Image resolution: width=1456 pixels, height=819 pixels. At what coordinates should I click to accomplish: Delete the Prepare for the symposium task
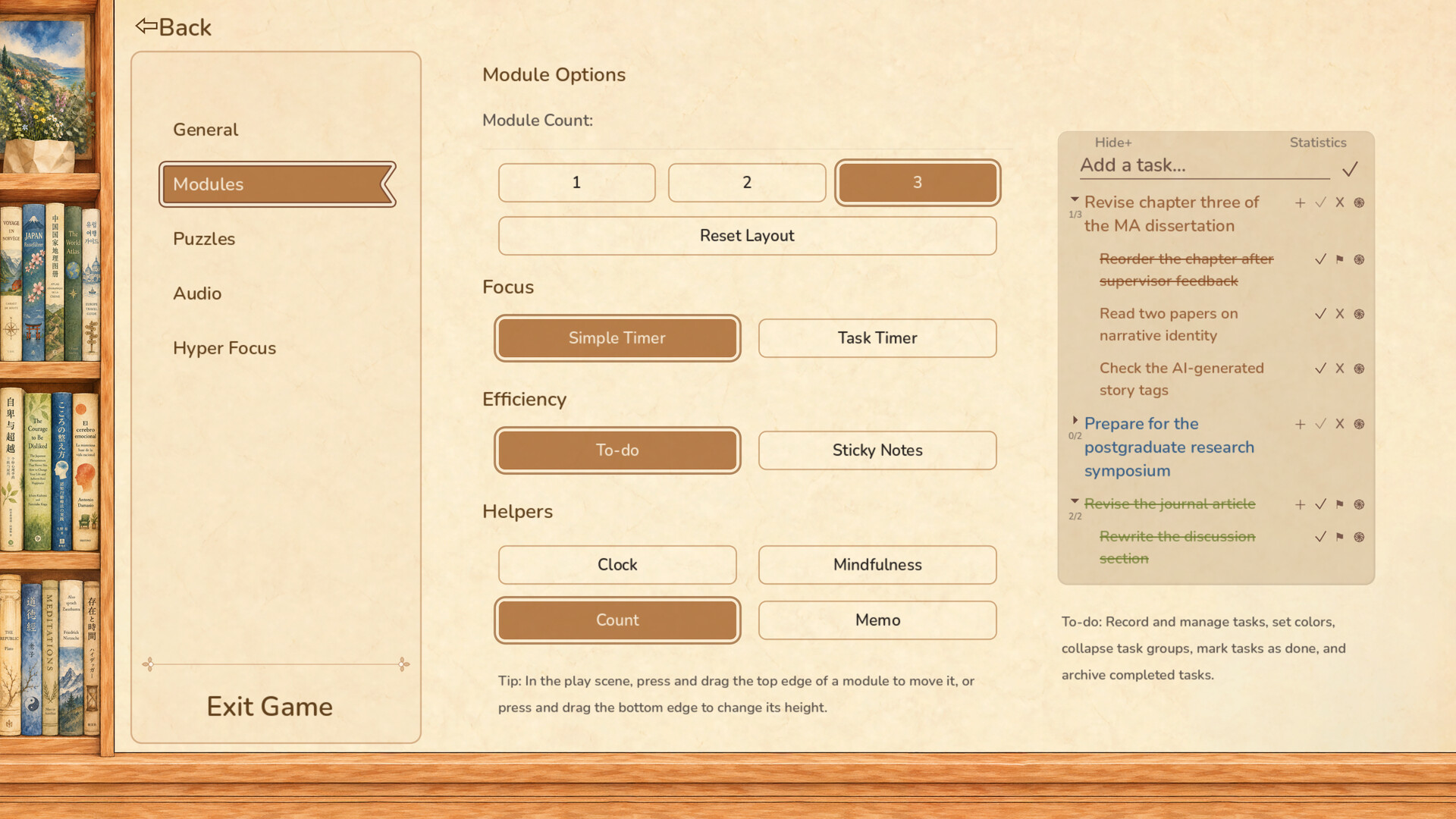click(x=1339, y=424)
